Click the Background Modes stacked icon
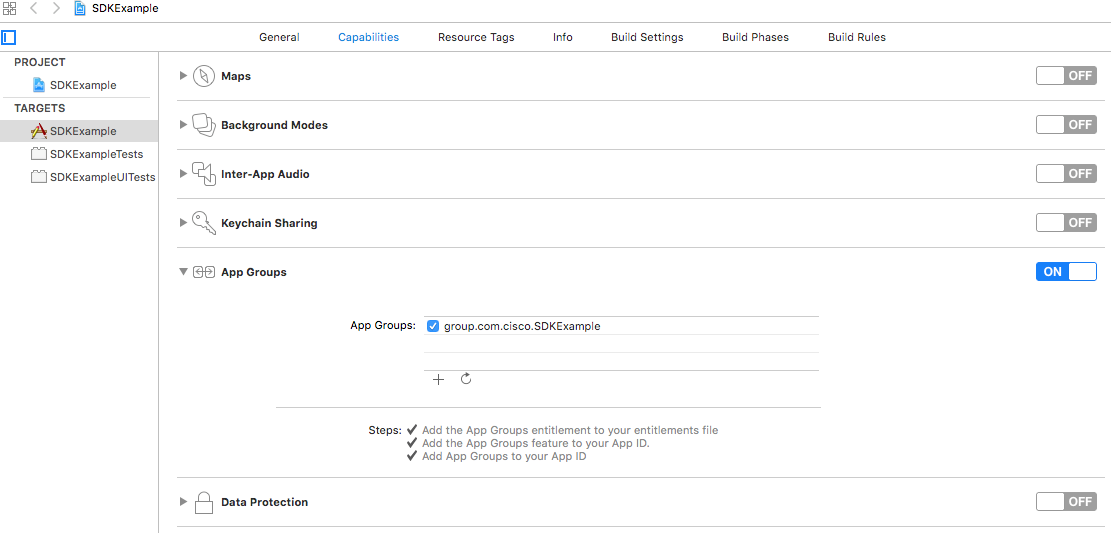This screenshot has width=1111, height=533. coord(204,125)
